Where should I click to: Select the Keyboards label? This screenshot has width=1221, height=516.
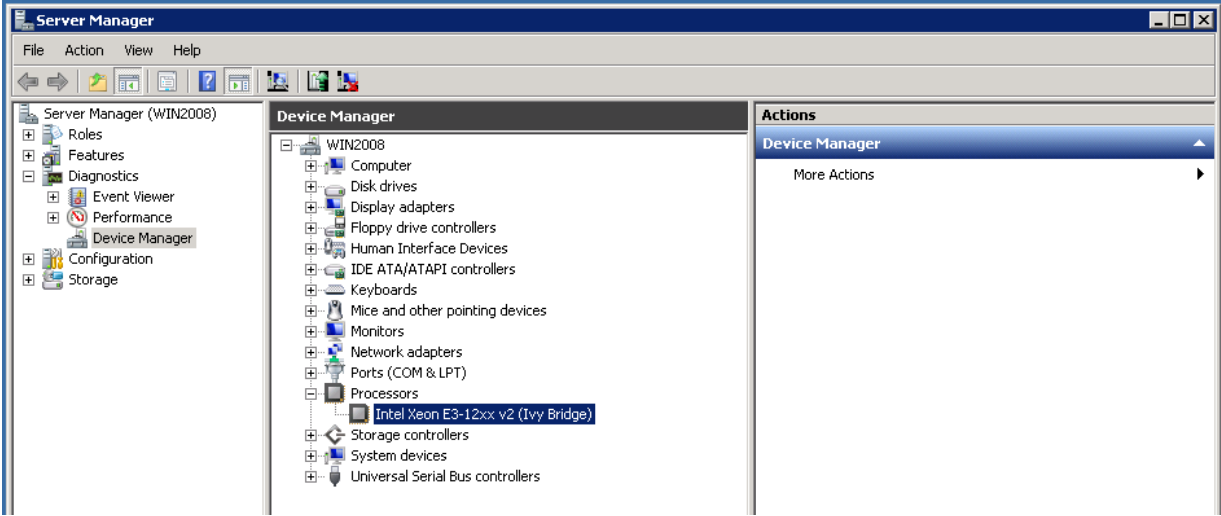[383, 290]
